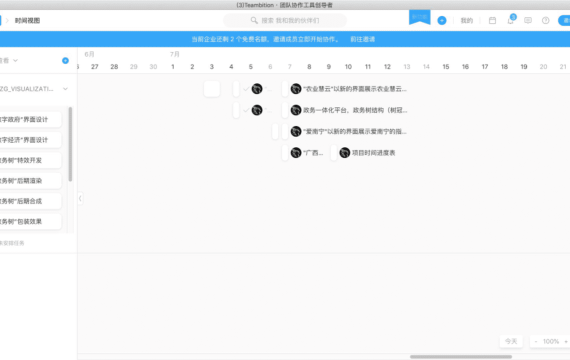Click the 前往邀请 link in the blue banner
The width and height of the screenshot is (570, 360).
point(362,39)
